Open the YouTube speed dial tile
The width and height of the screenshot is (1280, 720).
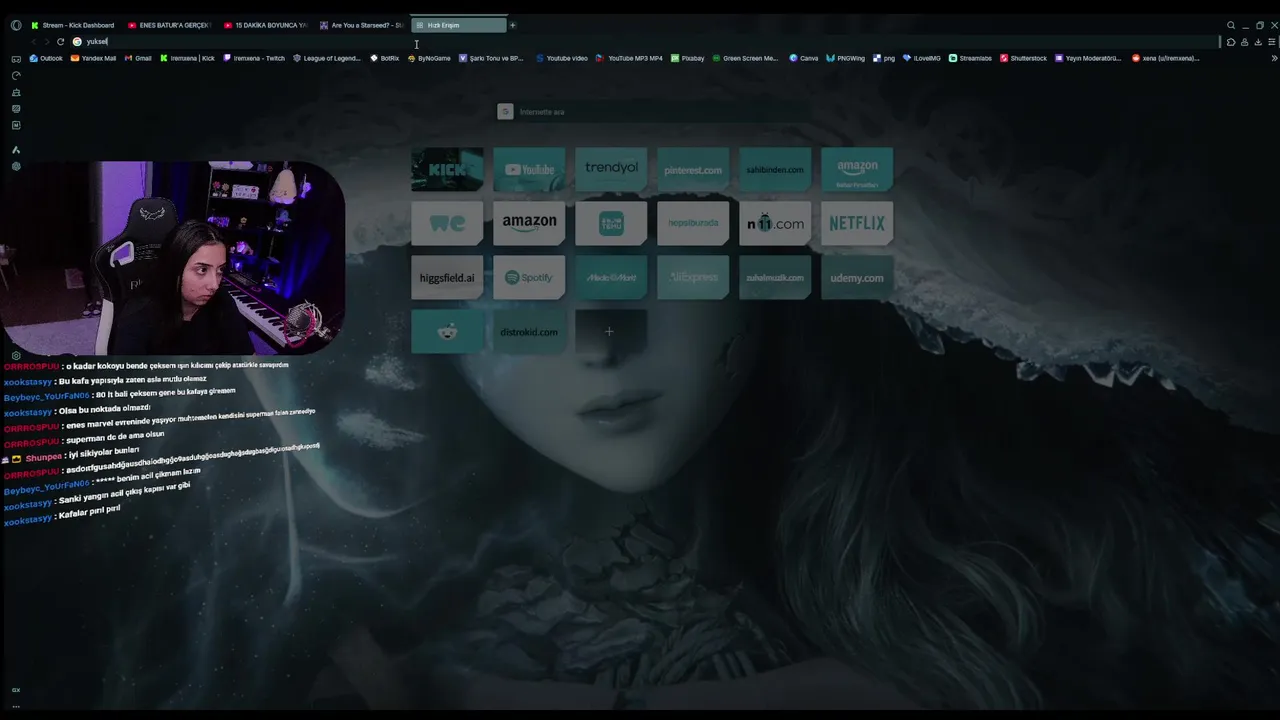[529, 169]
